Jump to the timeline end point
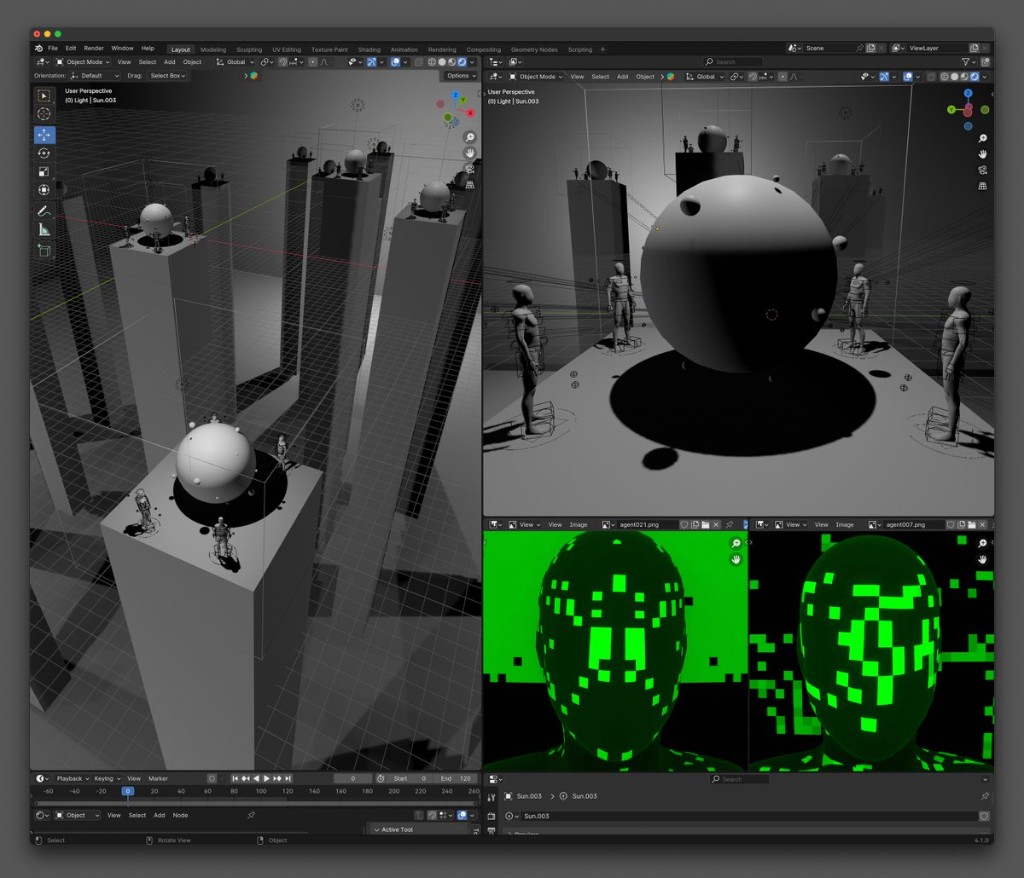Viewport: 1024px width, 878px height. [x=288, y=779]
